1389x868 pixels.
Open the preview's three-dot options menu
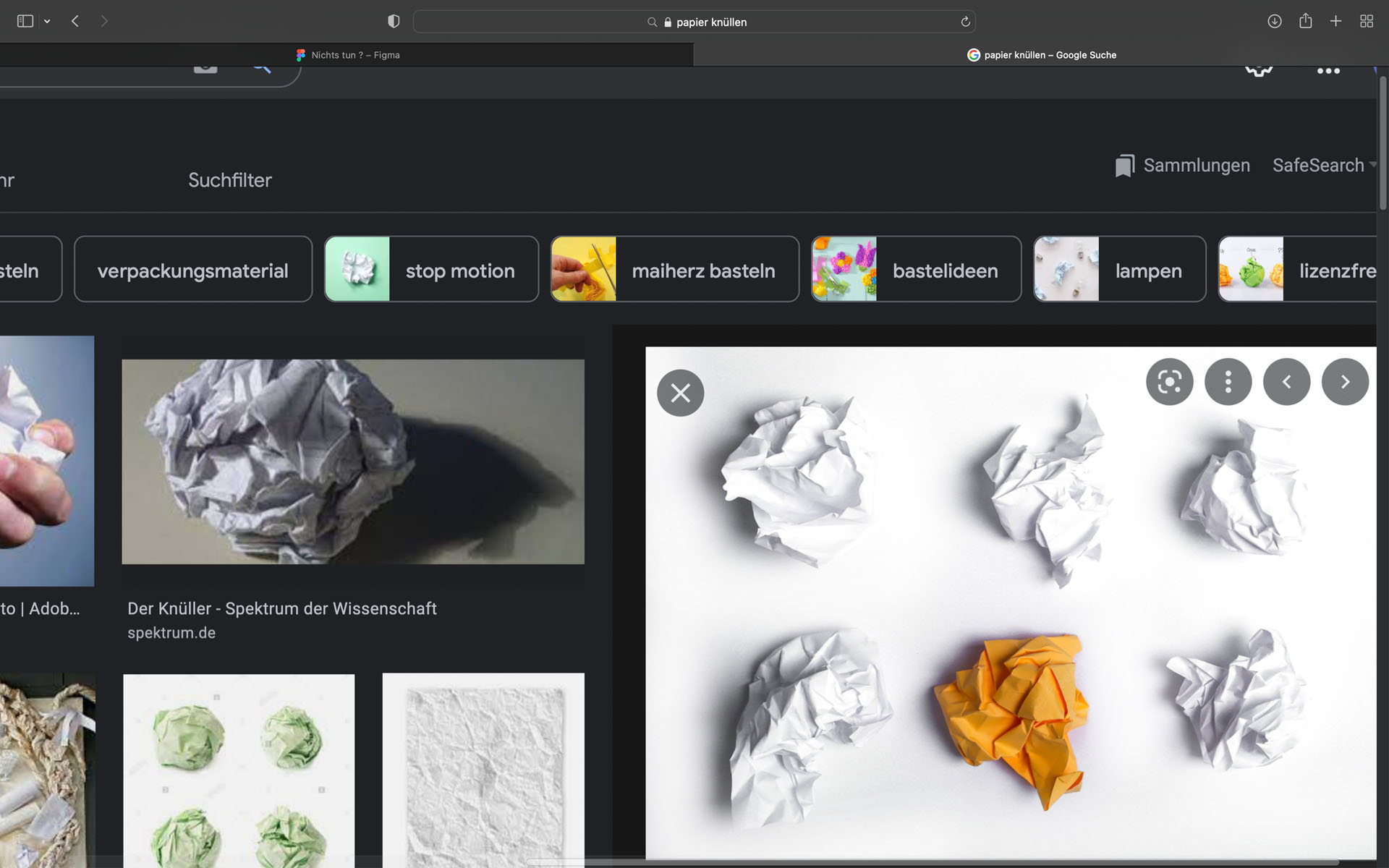pos(1228,382)
